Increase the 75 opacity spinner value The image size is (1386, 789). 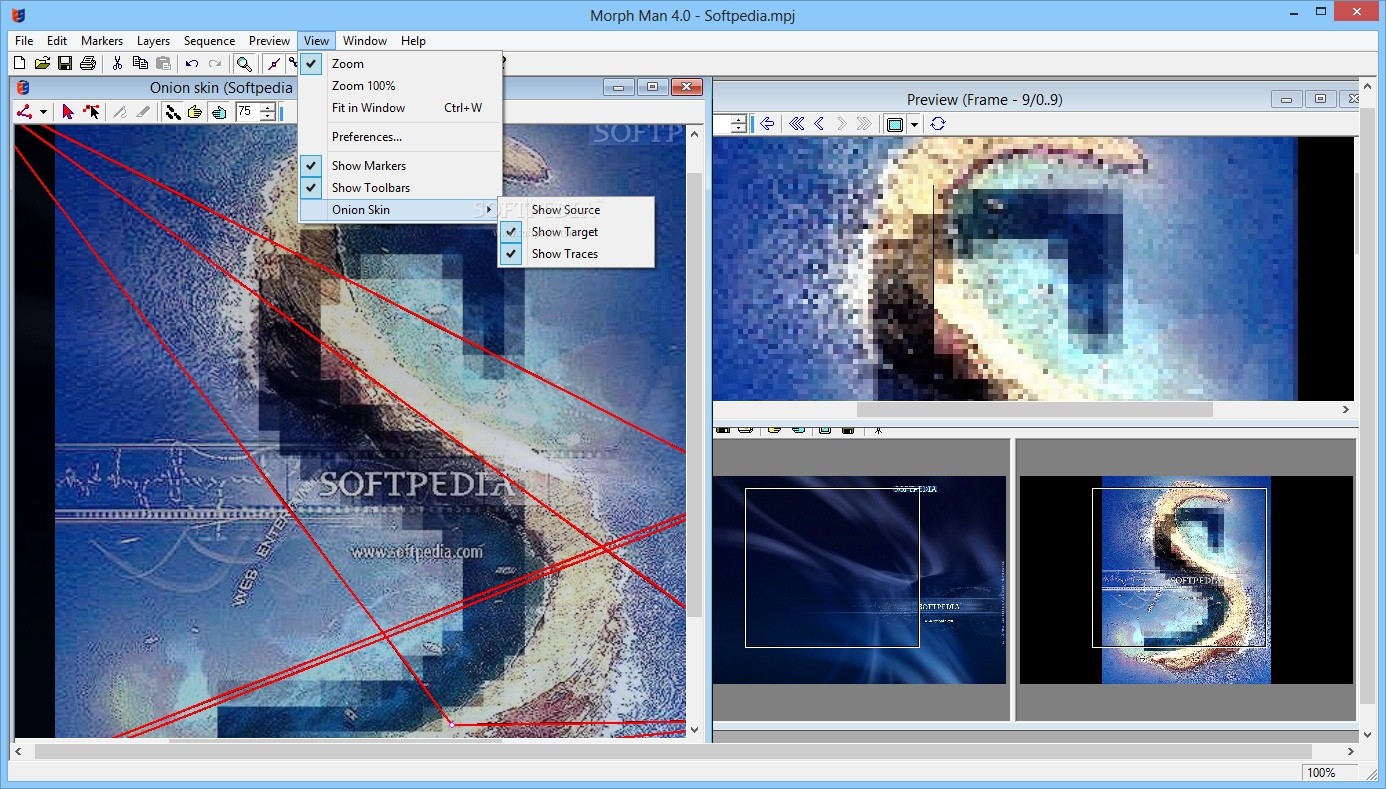click(x=268, y=107)
